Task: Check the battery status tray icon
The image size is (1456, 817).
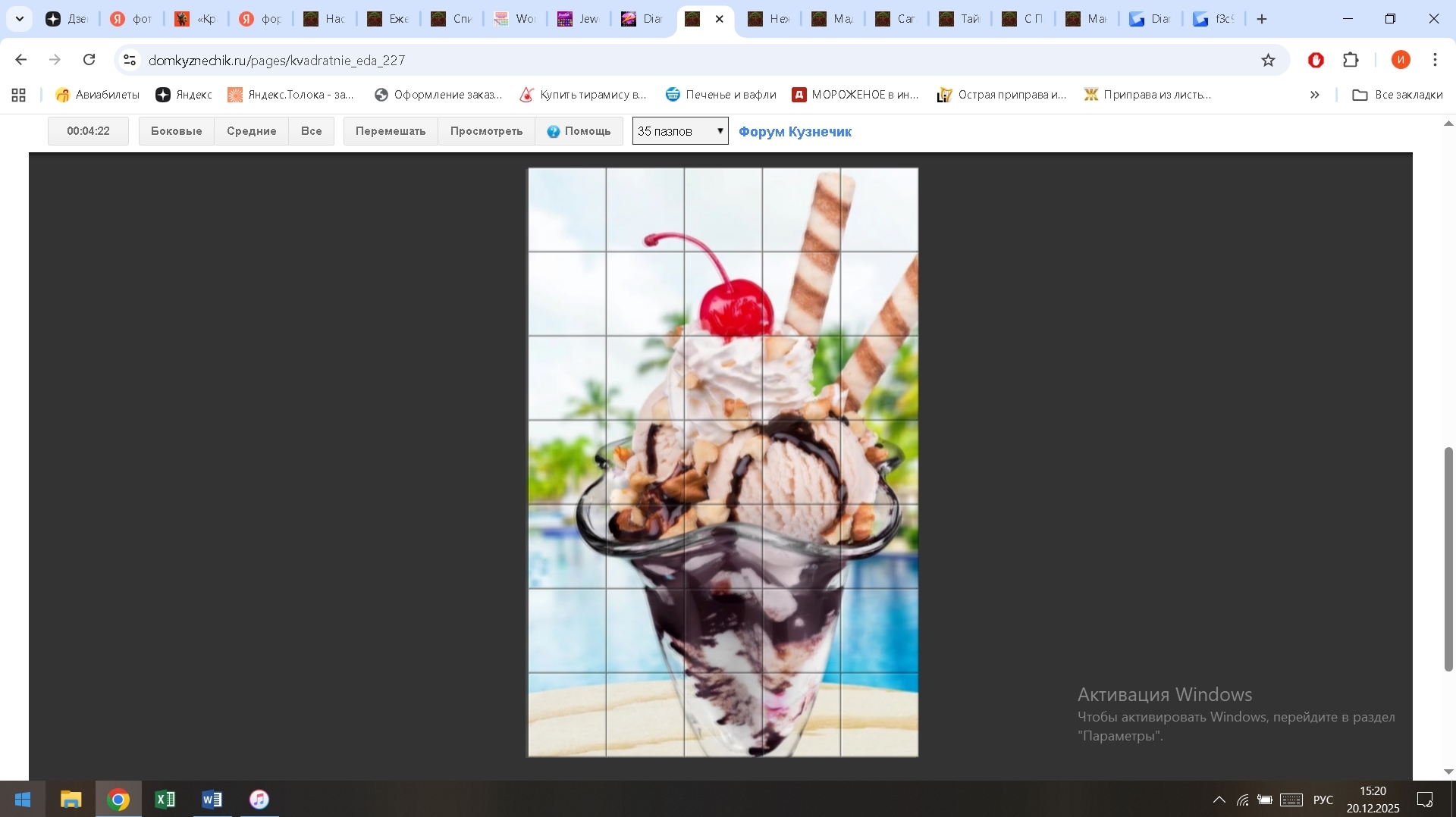Action: tap(1265, 800)
